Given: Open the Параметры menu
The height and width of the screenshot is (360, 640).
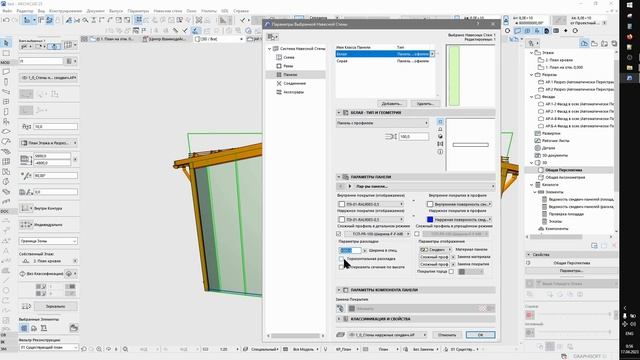Looking at the screenshot, I should (x=138, y=11).
